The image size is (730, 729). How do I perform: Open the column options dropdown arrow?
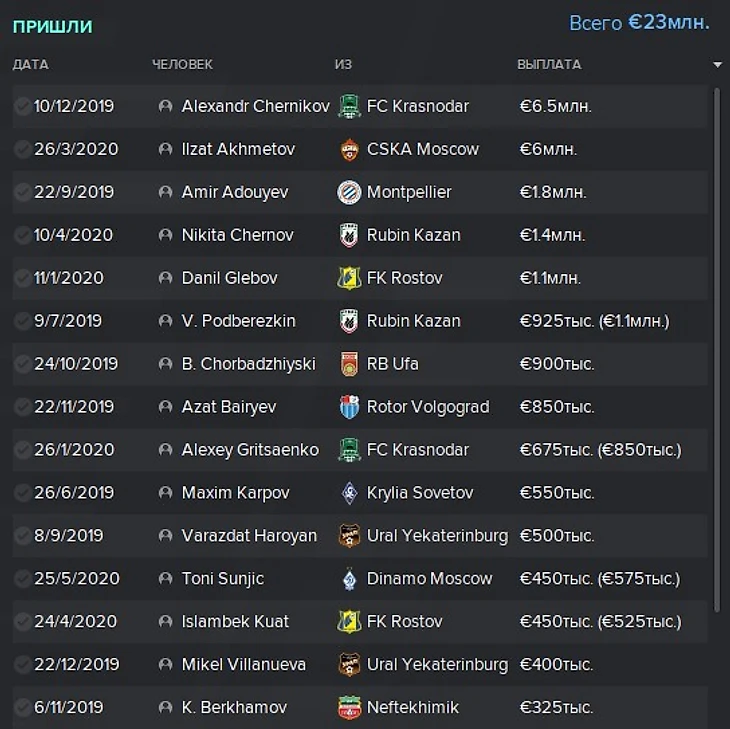(x=717, y=65)
